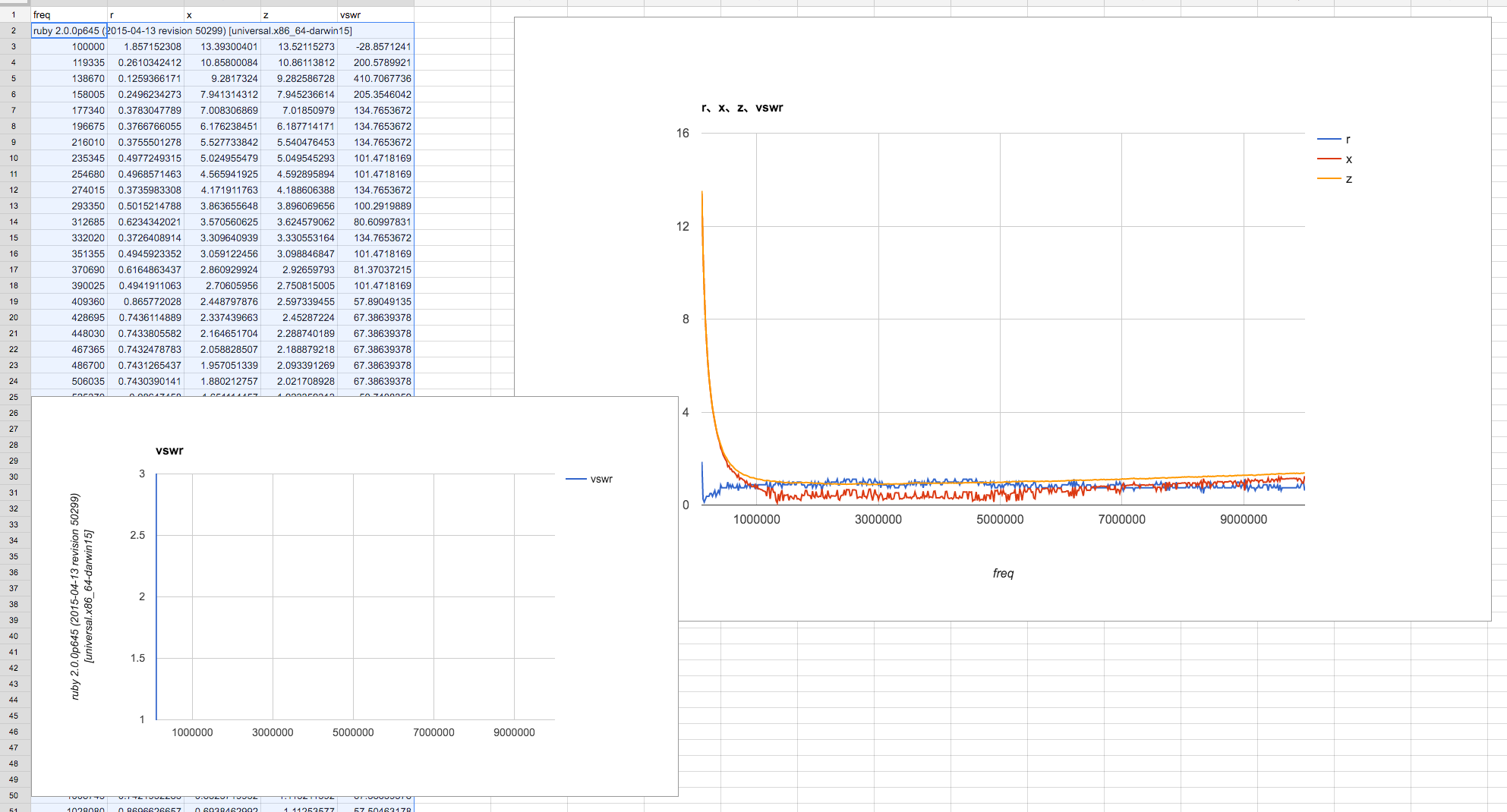Click cell with freq value 100000

pos(69,46)
